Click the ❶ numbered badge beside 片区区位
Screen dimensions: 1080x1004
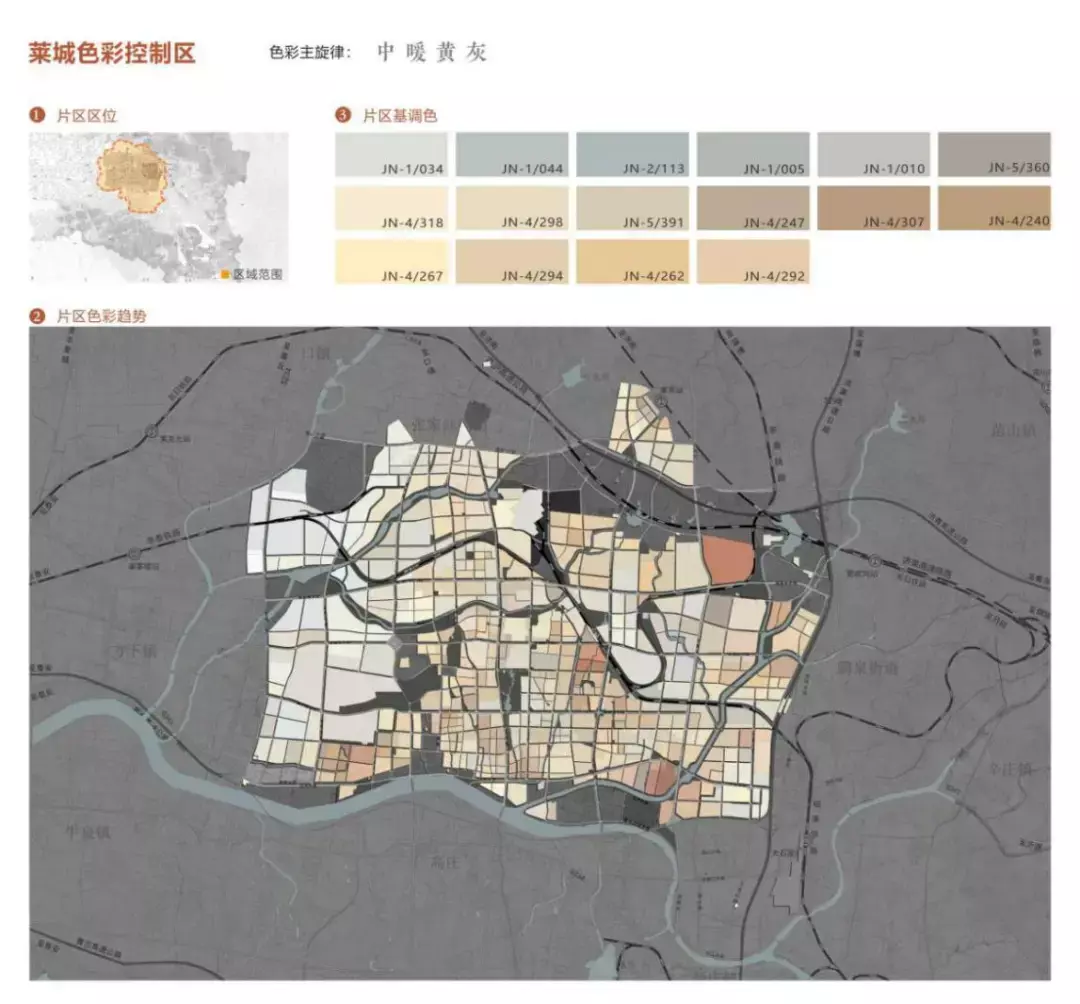pos(36,114)
